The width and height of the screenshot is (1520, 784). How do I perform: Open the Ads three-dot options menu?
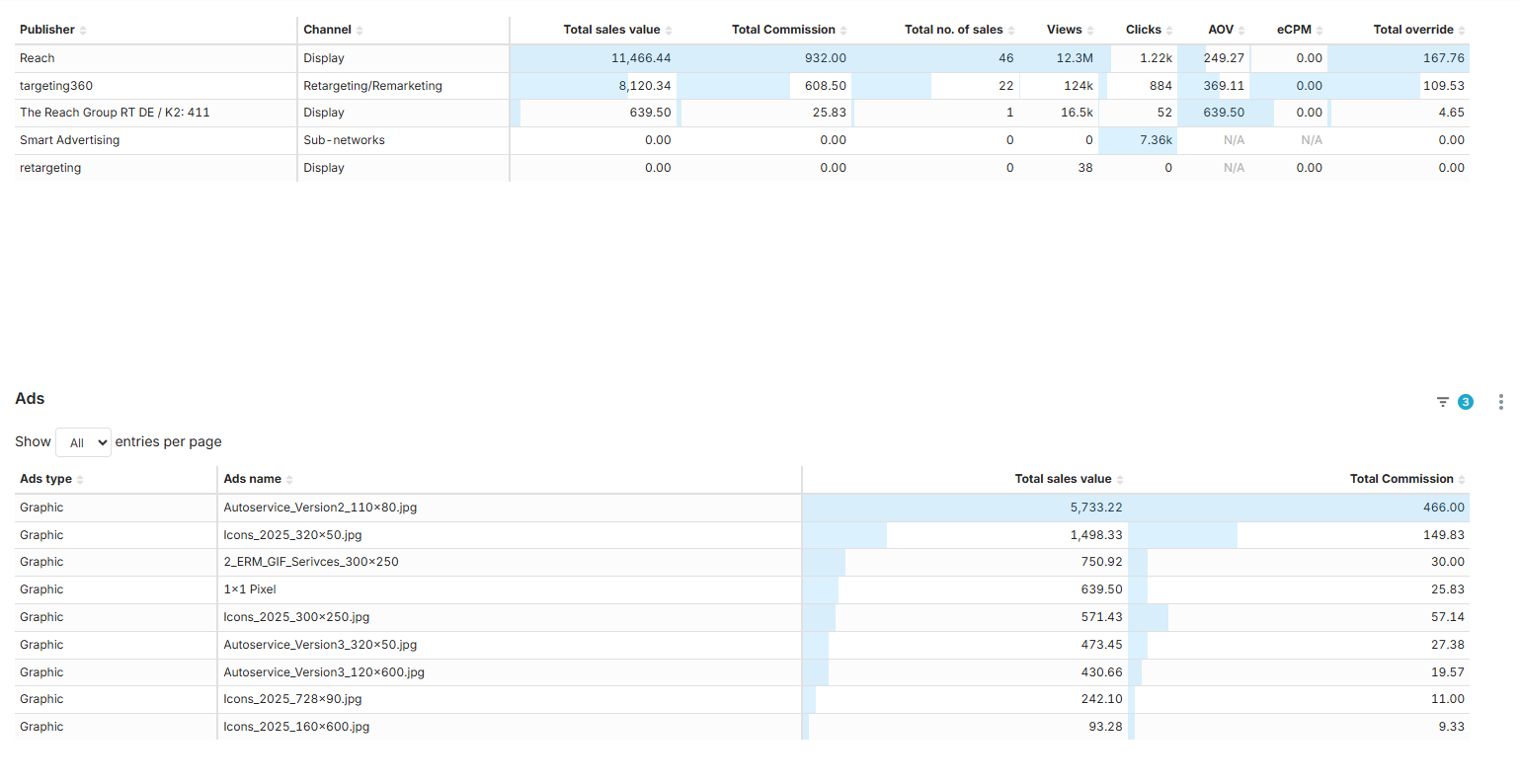pos(1500,402)
